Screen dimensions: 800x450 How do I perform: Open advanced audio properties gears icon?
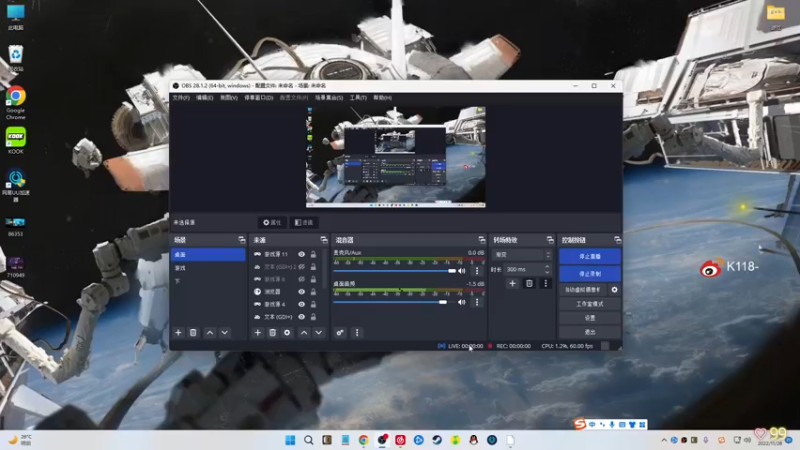[340, 333]
